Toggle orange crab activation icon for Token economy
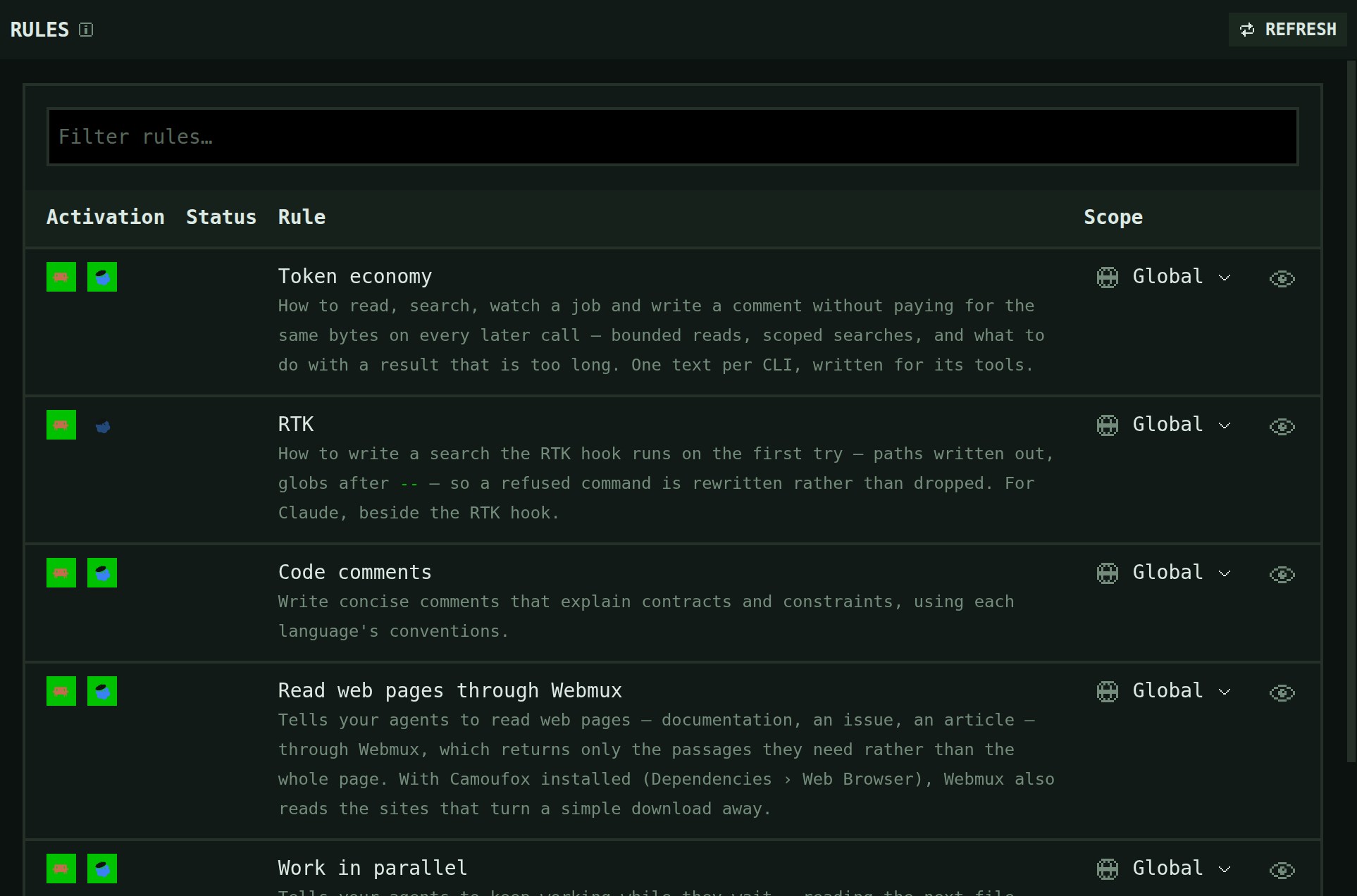The image size is (1357, 896). (x=61, y=277)
